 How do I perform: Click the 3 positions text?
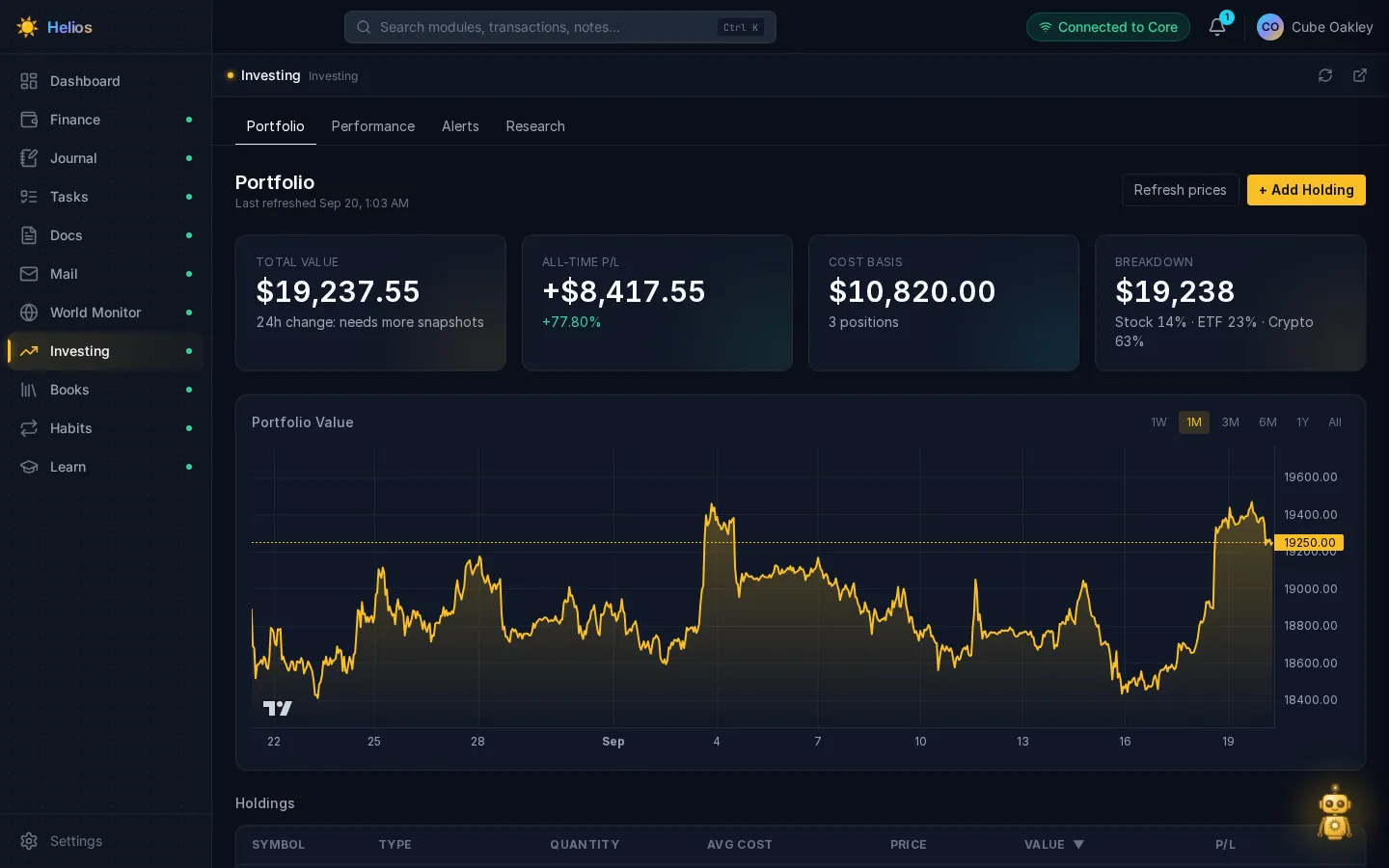point(863,322)
